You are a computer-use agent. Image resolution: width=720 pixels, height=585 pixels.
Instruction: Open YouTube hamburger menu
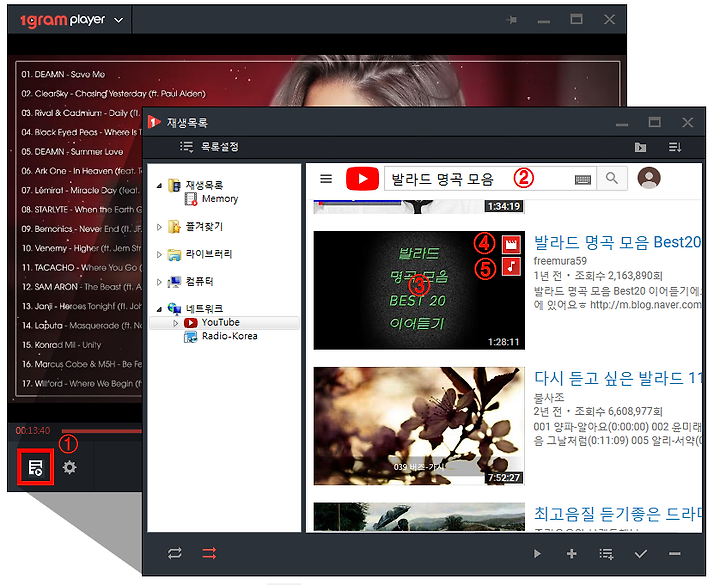tap(326, 178)
